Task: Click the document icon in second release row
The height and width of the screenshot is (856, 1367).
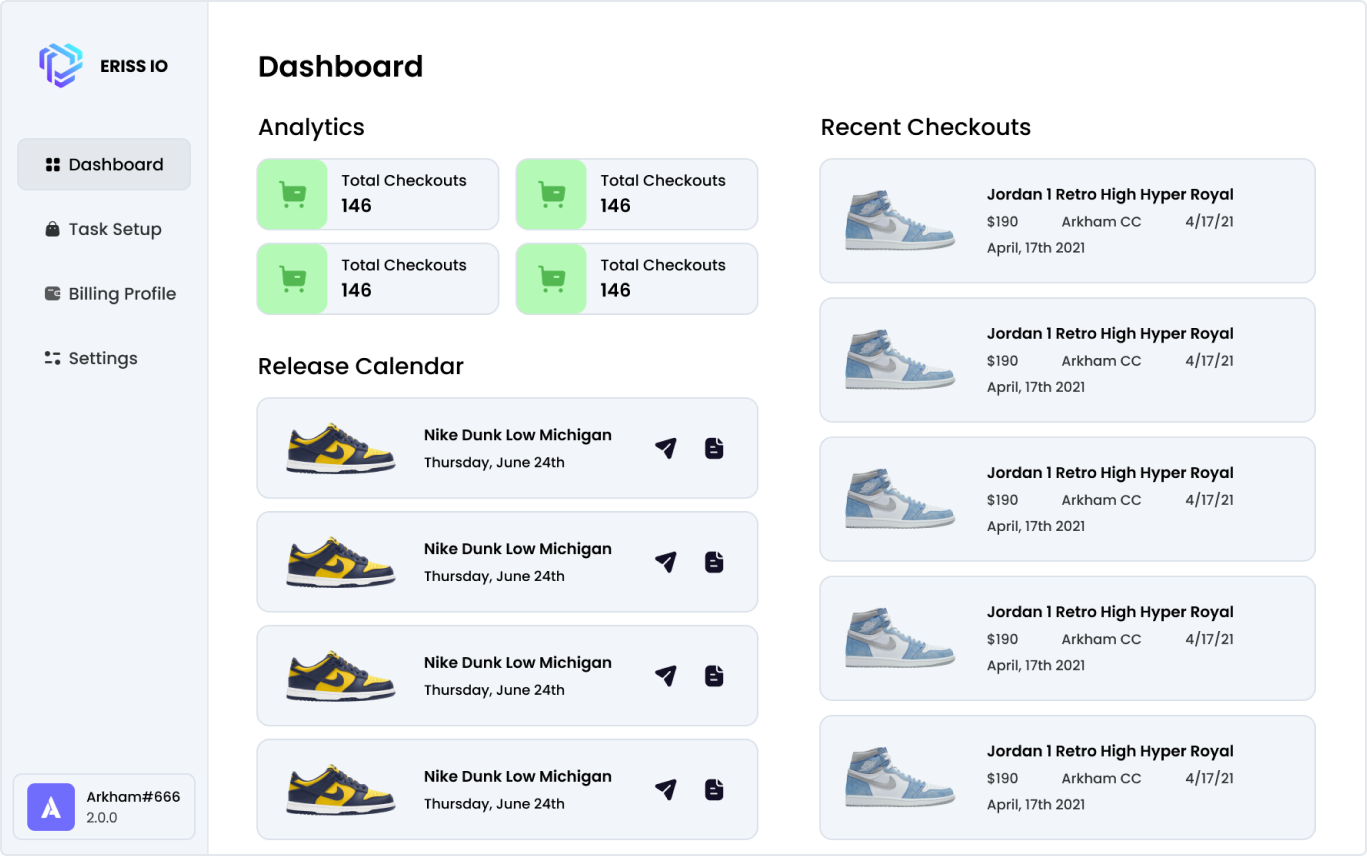Action: click(x=714, y=562)
